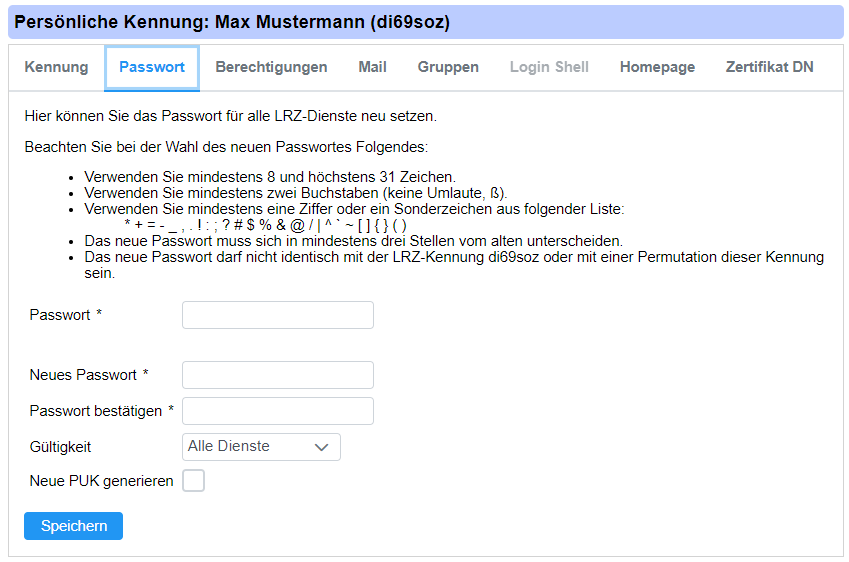Viewport: 849px width, 562px height.
Task: Switch to the Homepage tab
Action: (x=657, y=67)
